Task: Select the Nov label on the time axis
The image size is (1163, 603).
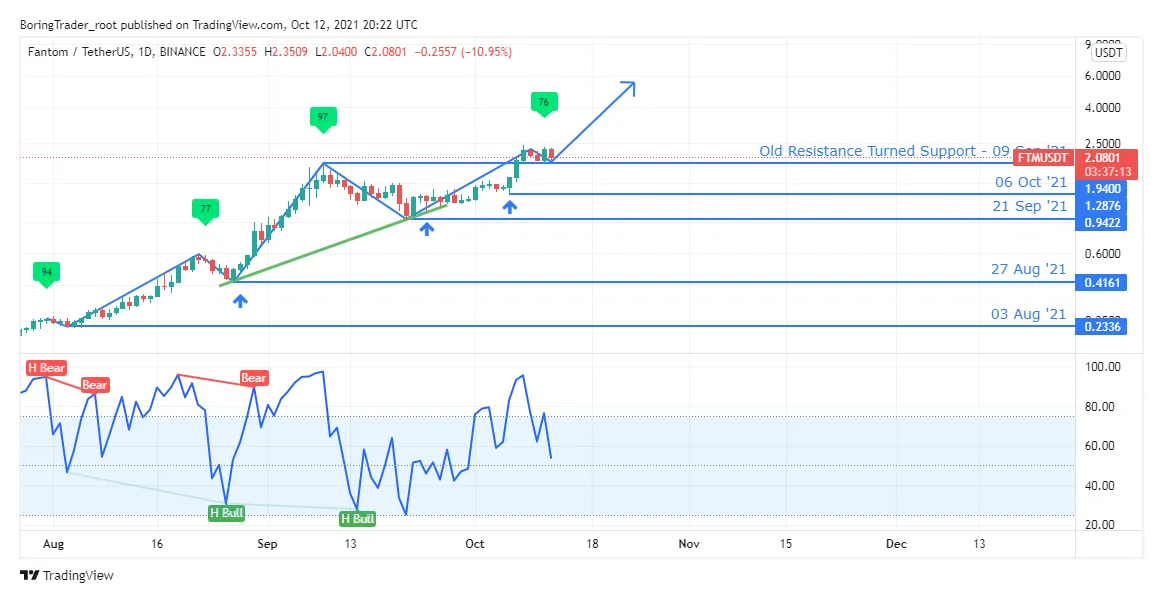Action: (688, 544)
